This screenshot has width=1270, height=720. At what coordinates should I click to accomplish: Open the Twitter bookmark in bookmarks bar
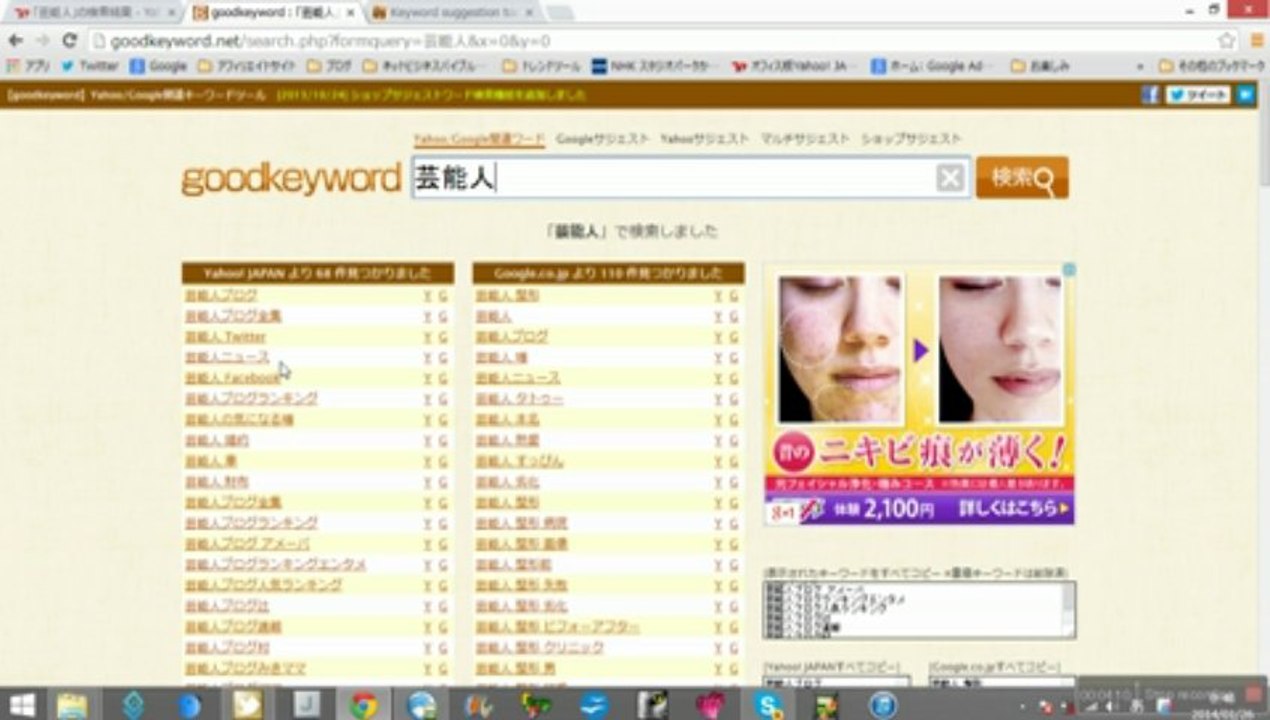click(x=90, y=66)
